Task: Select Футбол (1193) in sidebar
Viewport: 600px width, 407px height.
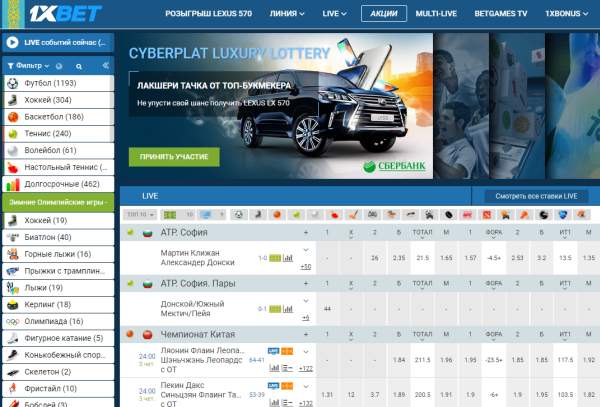Action: (x=58, y=83)
